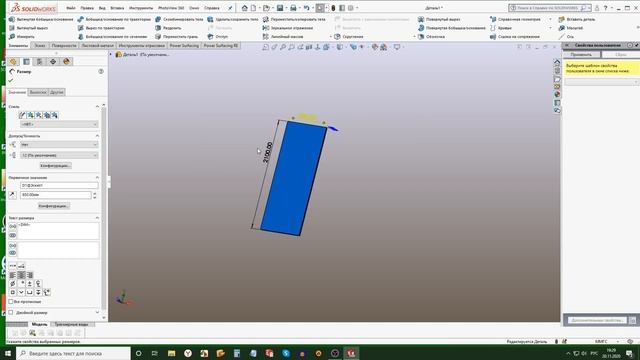The image size is (640, 360).
Task: Click Конфигурации button under tolerance
Action: coord(56,166)
